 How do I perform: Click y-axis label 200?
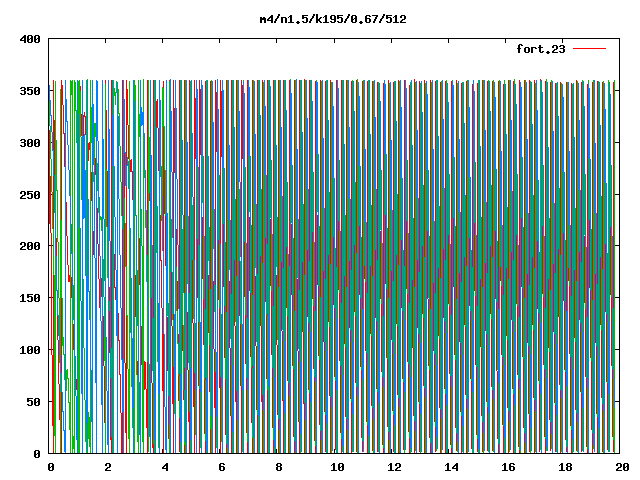tap(30, 246)
